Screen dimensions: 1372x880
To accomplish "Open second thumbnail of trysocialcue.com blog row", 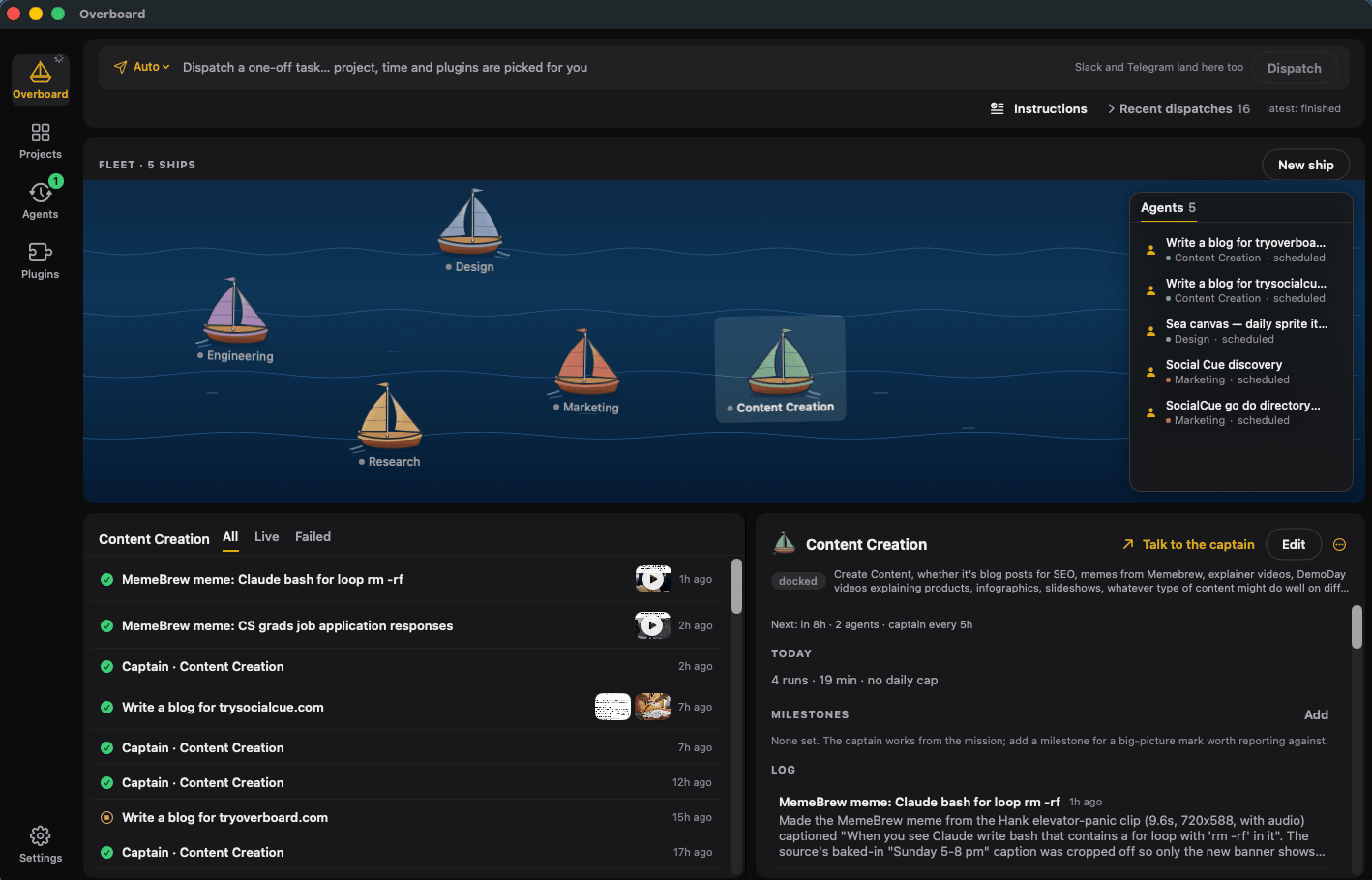I will (653, 707).
